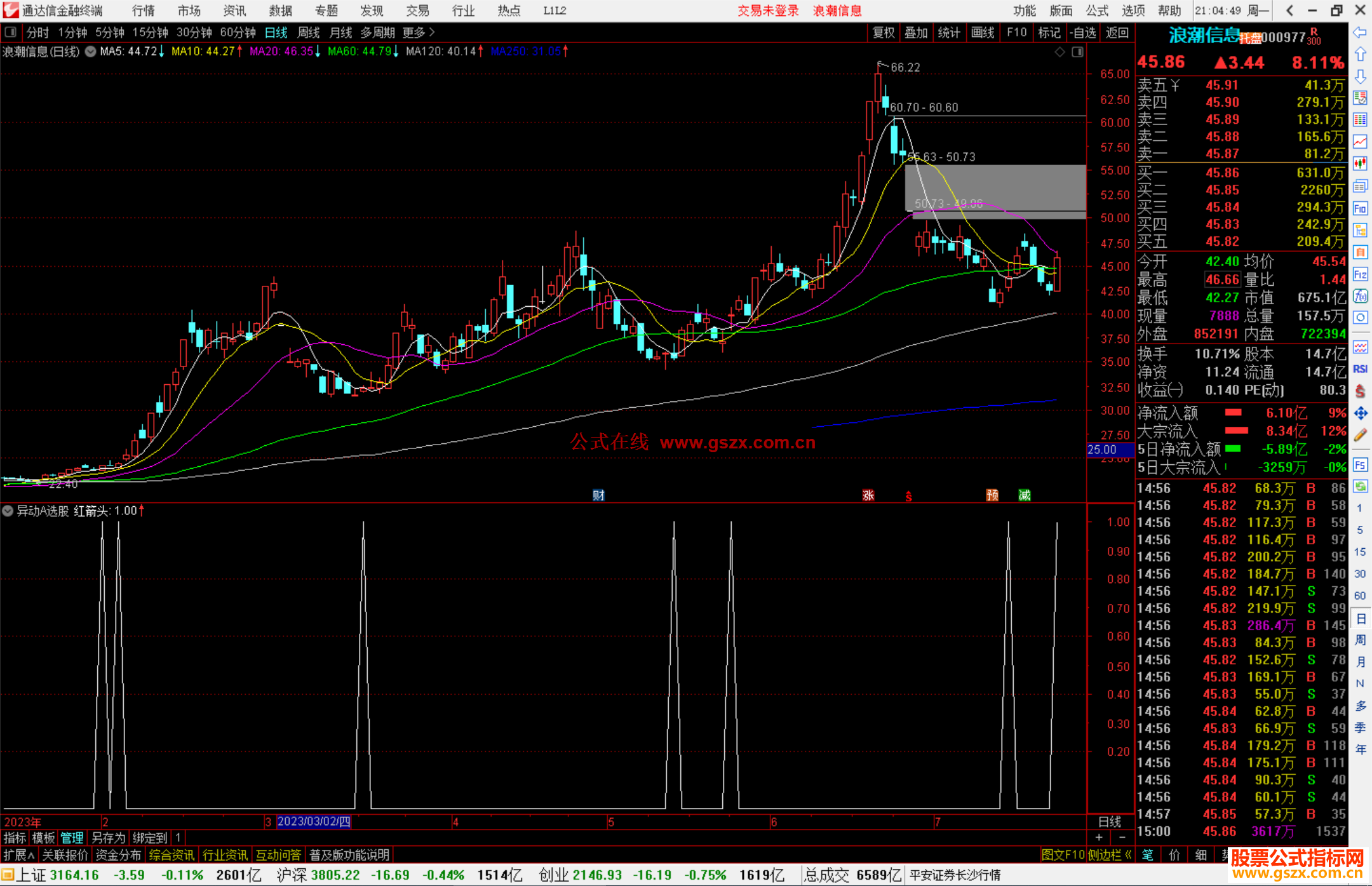Screen dimensions: 1372x886
Task: Click the F10 info icon in right sidebar
Action: 1360,208
